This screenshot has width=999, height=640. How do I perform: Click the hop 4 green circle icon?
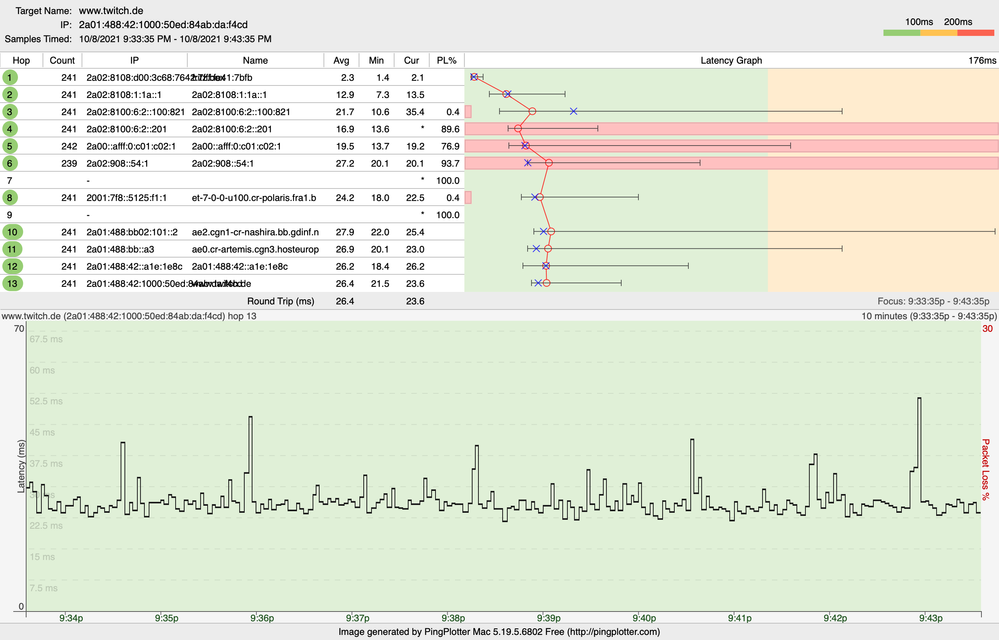click(10, 129)
